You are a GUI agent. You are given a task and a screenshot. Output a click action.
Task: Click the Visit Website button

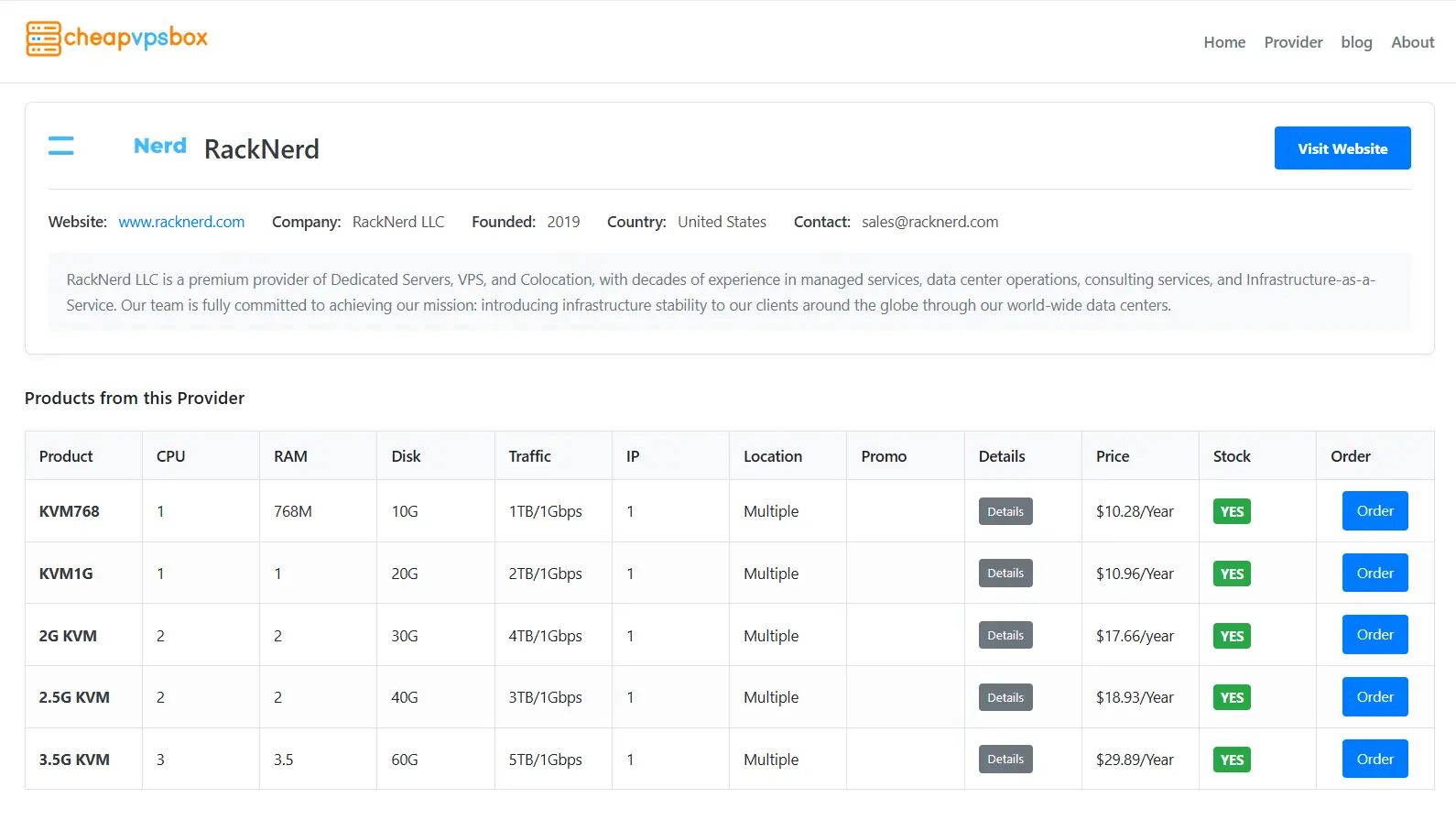click(x=1342, y=148)
